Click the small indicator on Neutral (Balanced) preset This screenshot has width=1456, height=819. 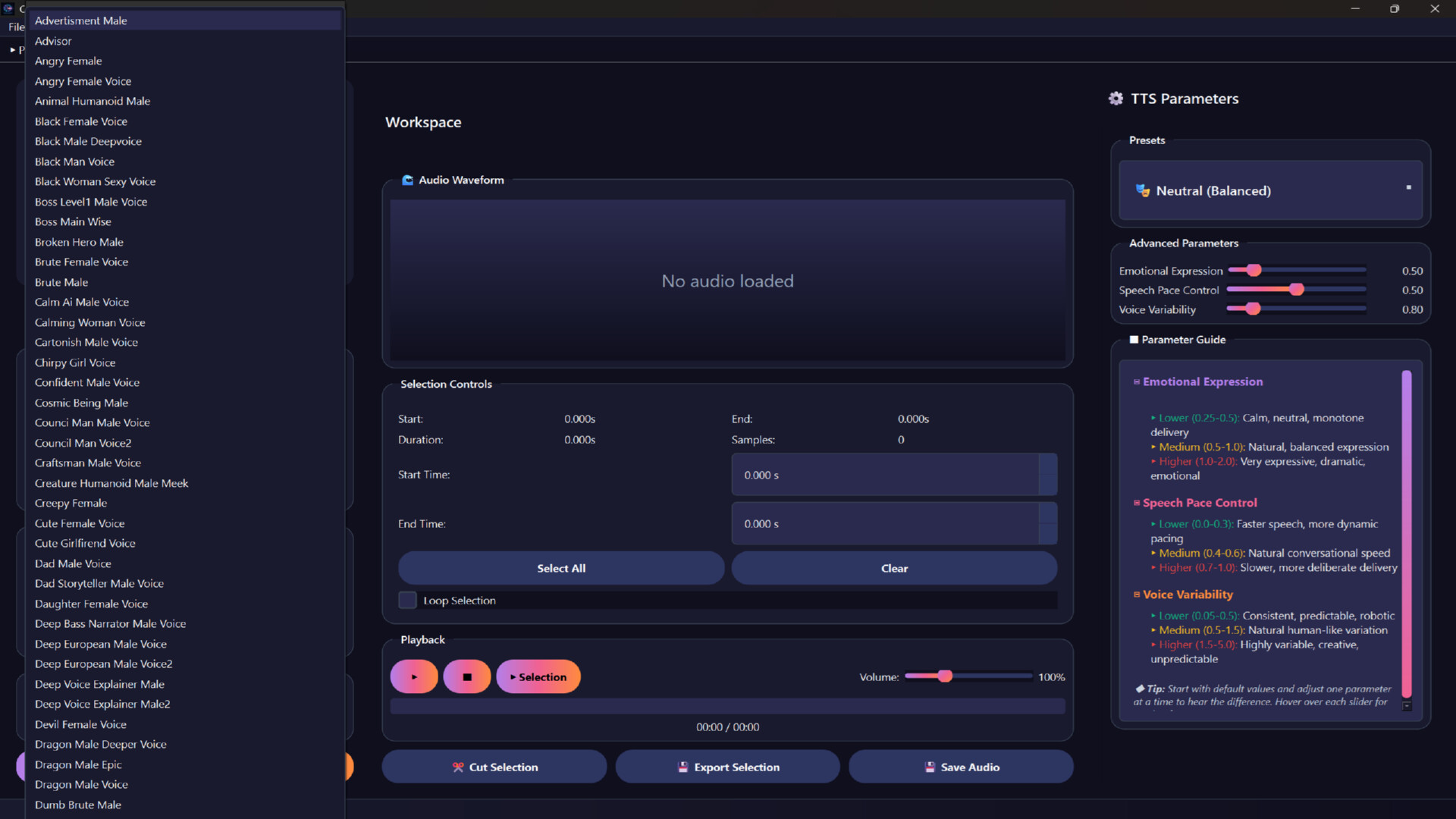1407,187
